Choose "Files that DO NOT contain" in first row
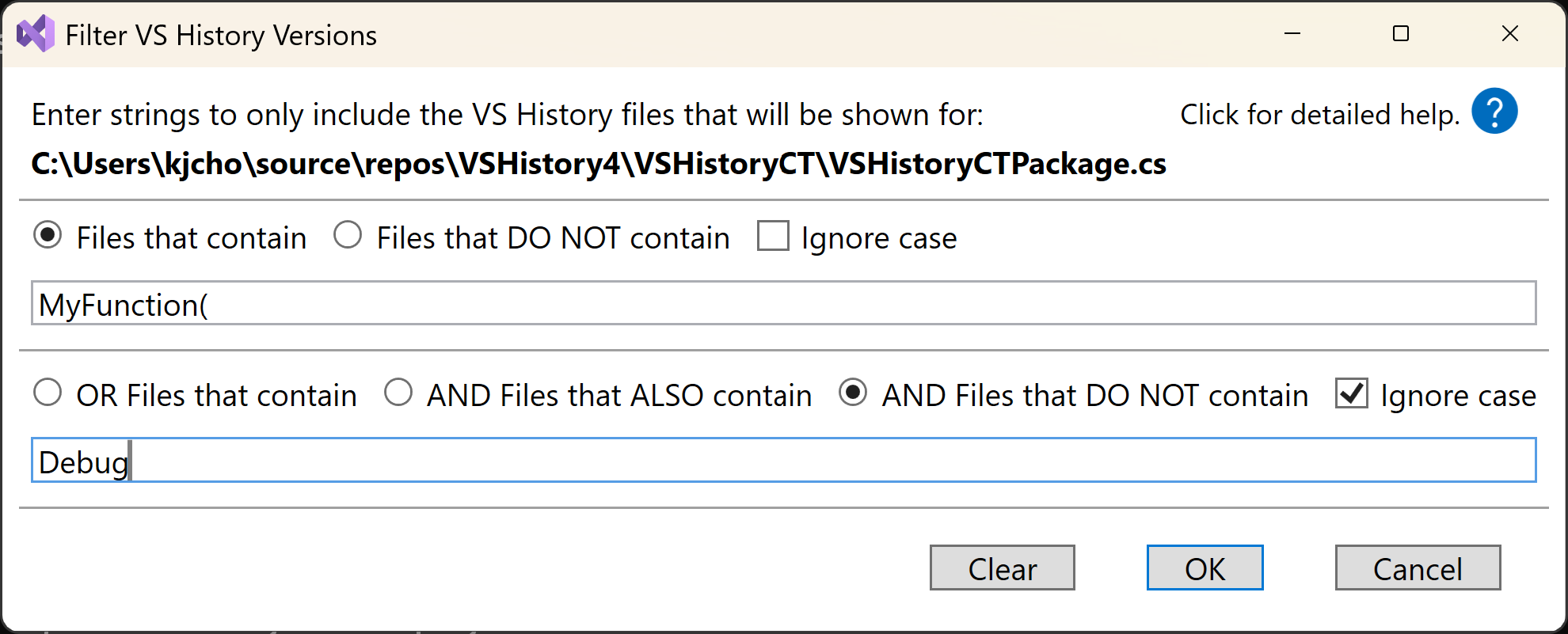This screenshot has width=1568, height=634. [x=348, y=236]
